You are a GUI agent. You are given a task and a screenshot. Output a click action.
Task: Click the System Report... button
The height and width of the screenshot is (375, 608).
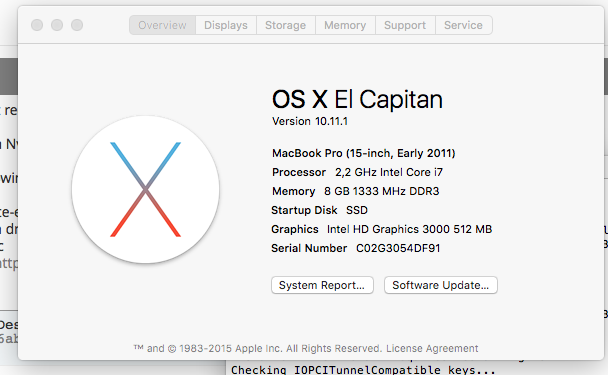coord(322,285)
